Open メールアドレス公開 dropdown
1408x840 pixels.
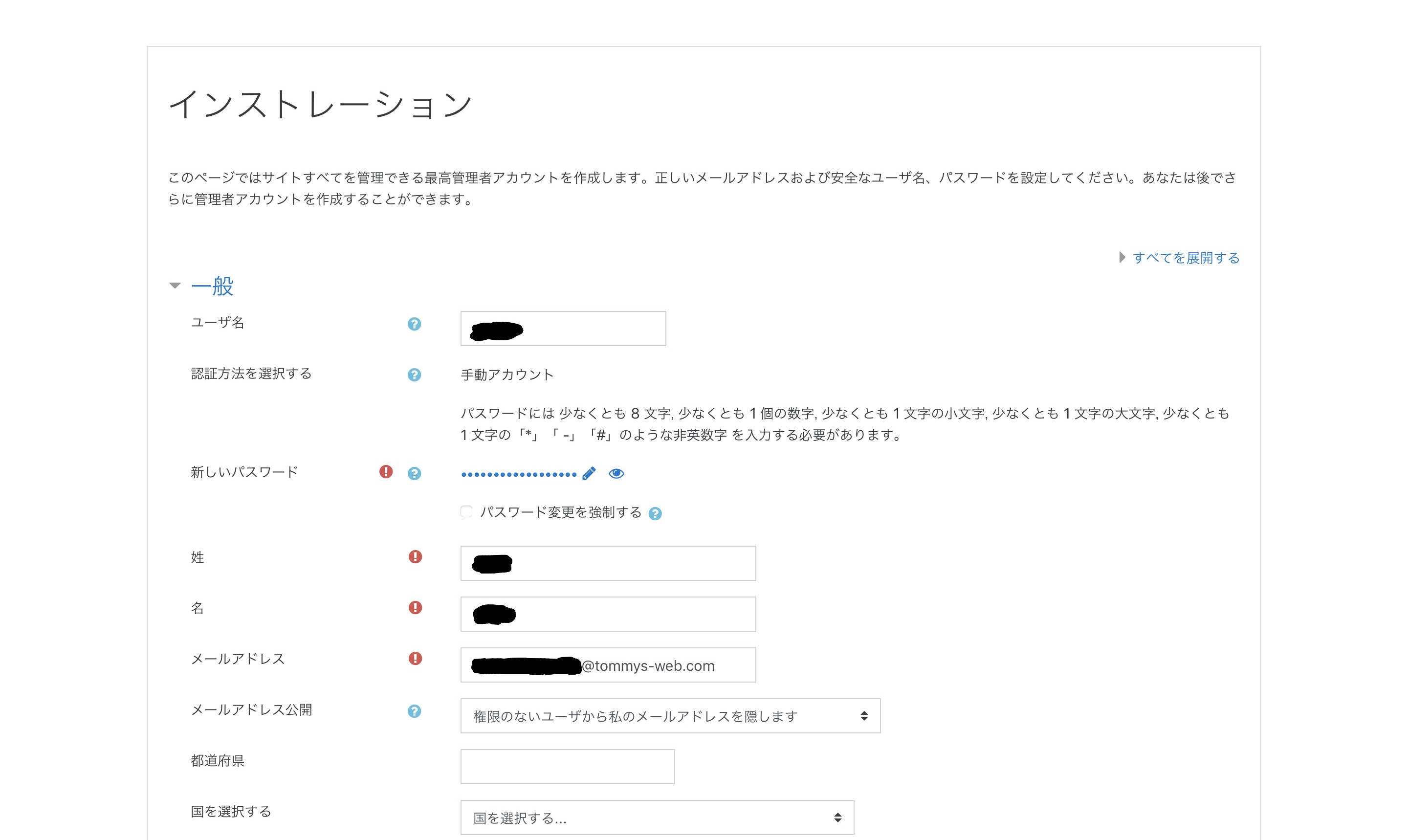tap(671, 716)
